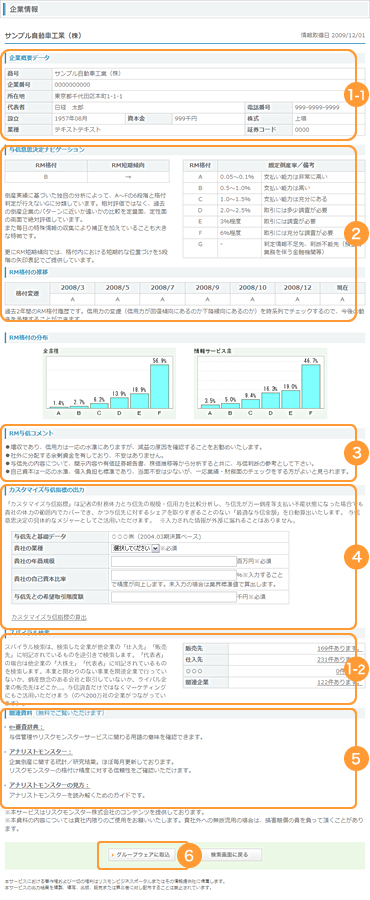
Task: Select the 2008/3 column header in RM格付の推移
Action: pyautogui.click(x=72, y=288)
